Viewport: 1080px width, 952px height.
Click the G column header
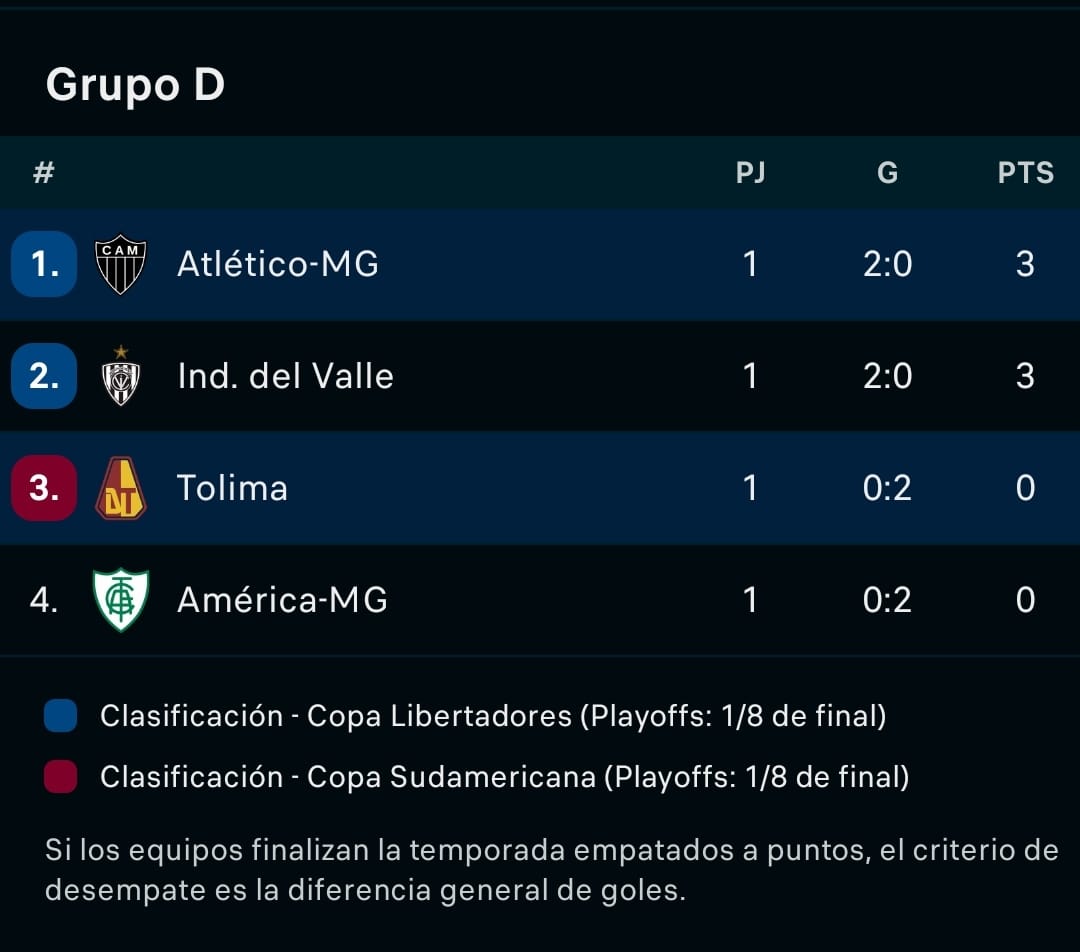point(887,173)
